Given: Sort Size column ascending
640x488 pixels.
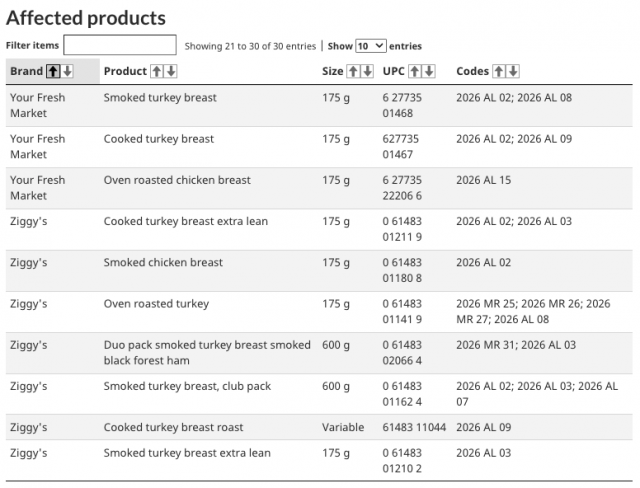Looking at the screenshot, I should (352, 71).
